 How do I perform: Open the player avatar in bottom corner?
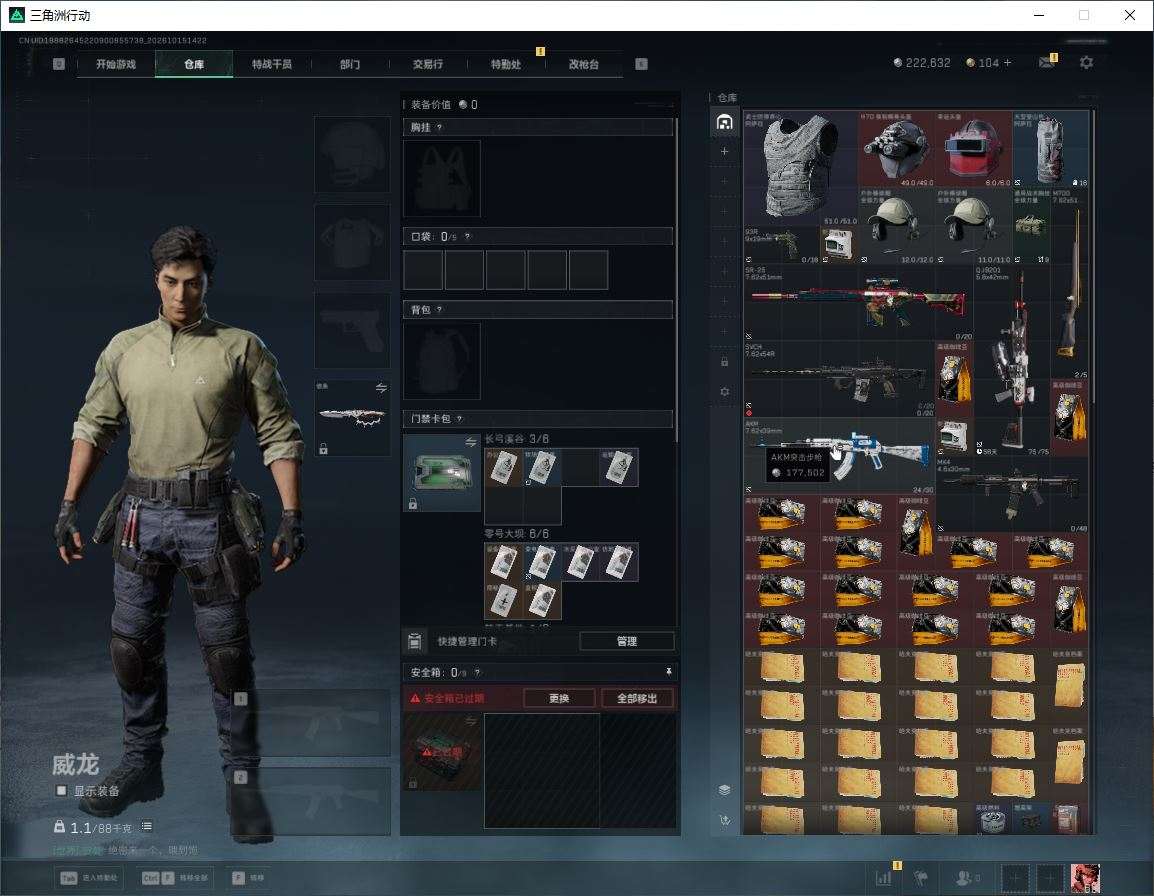[x=1085, y=878]
